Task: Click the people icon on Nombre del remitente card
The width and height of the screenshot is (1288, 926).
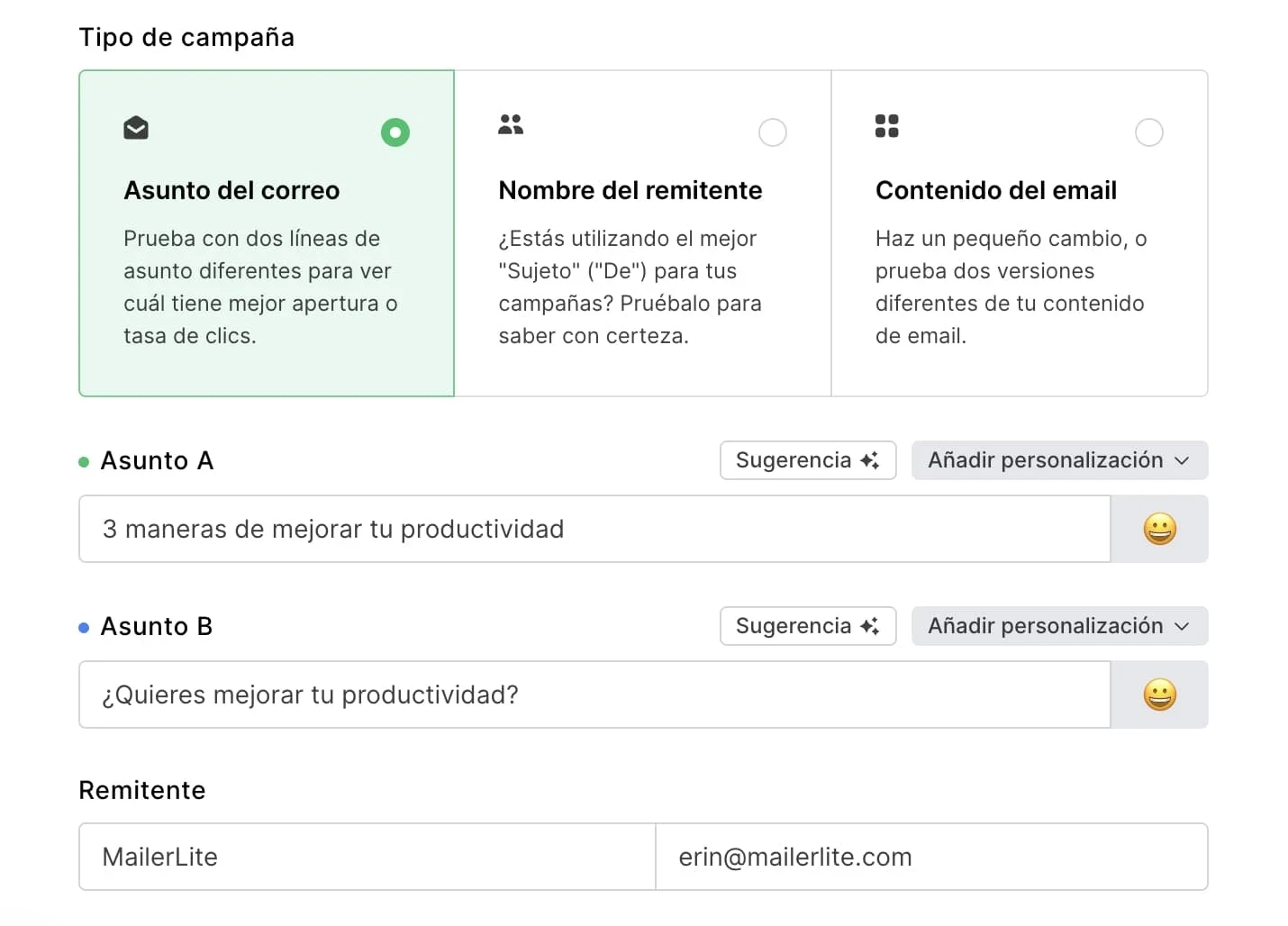Action: tap(511, 125)
